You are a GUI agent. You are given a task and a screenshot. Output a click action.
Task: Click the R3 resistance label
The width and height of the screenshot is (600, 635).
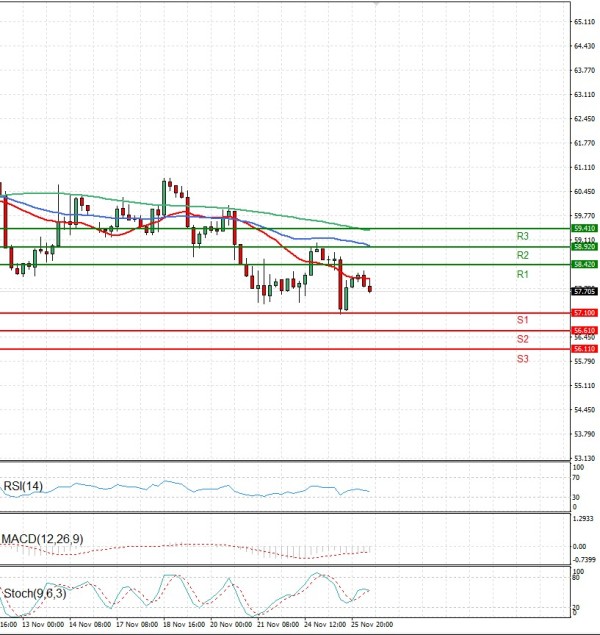point(522,237)
